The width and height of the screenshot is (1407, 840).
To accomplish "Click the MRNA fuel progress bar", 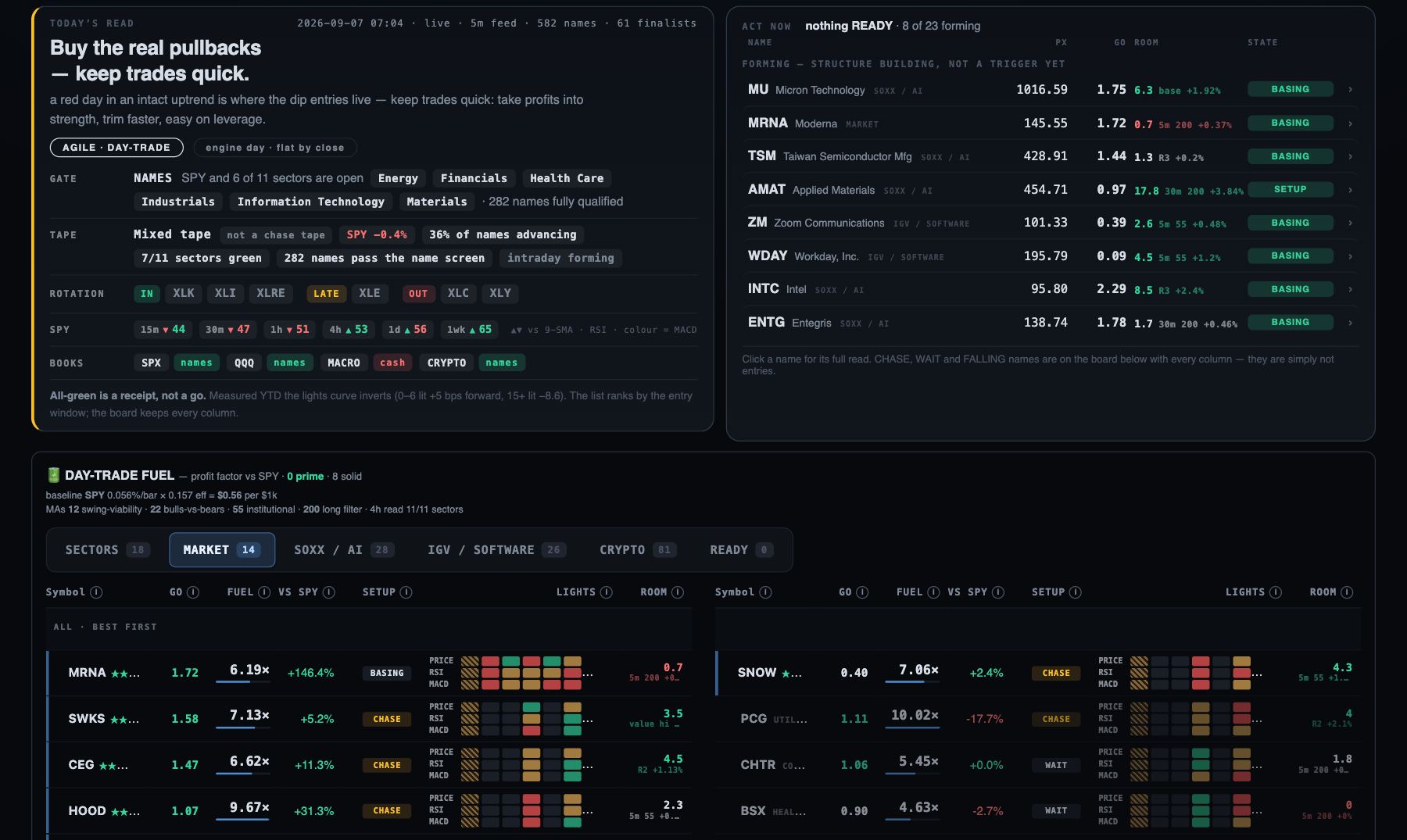I will (x=243, y=681).
